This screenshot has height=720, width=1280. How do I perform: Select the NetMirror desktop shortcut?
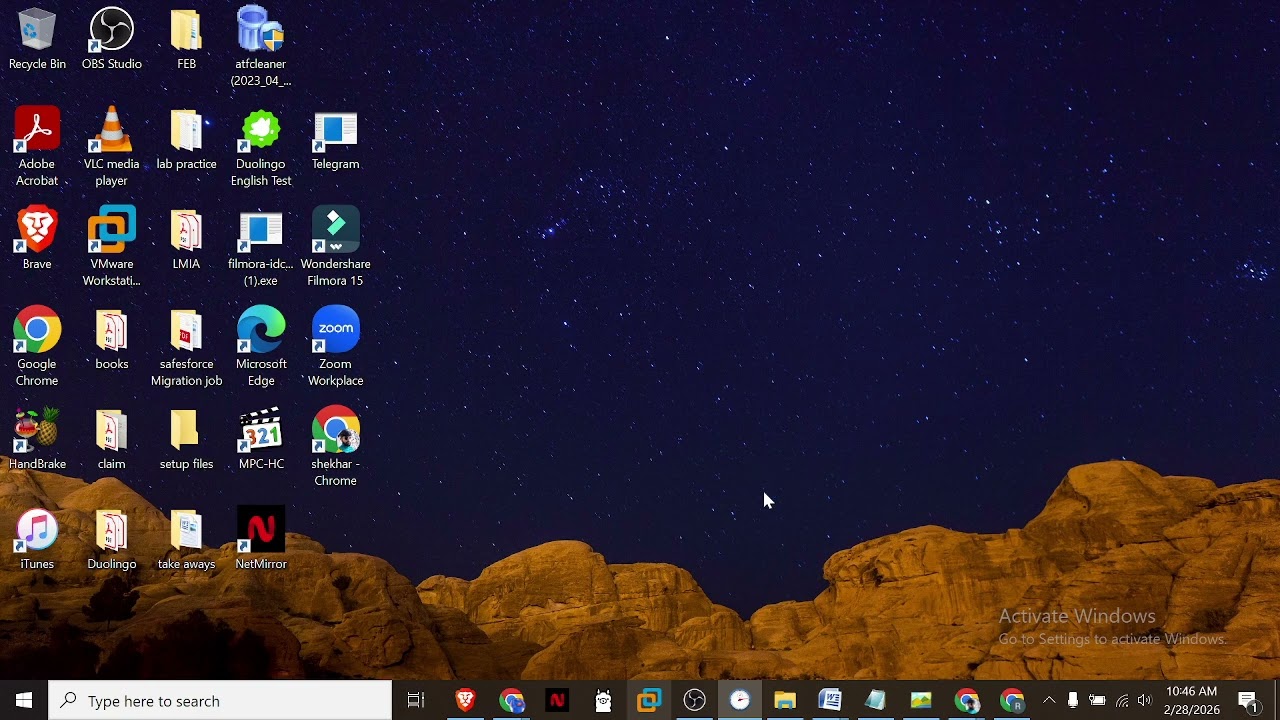click(x=261, y=540)
